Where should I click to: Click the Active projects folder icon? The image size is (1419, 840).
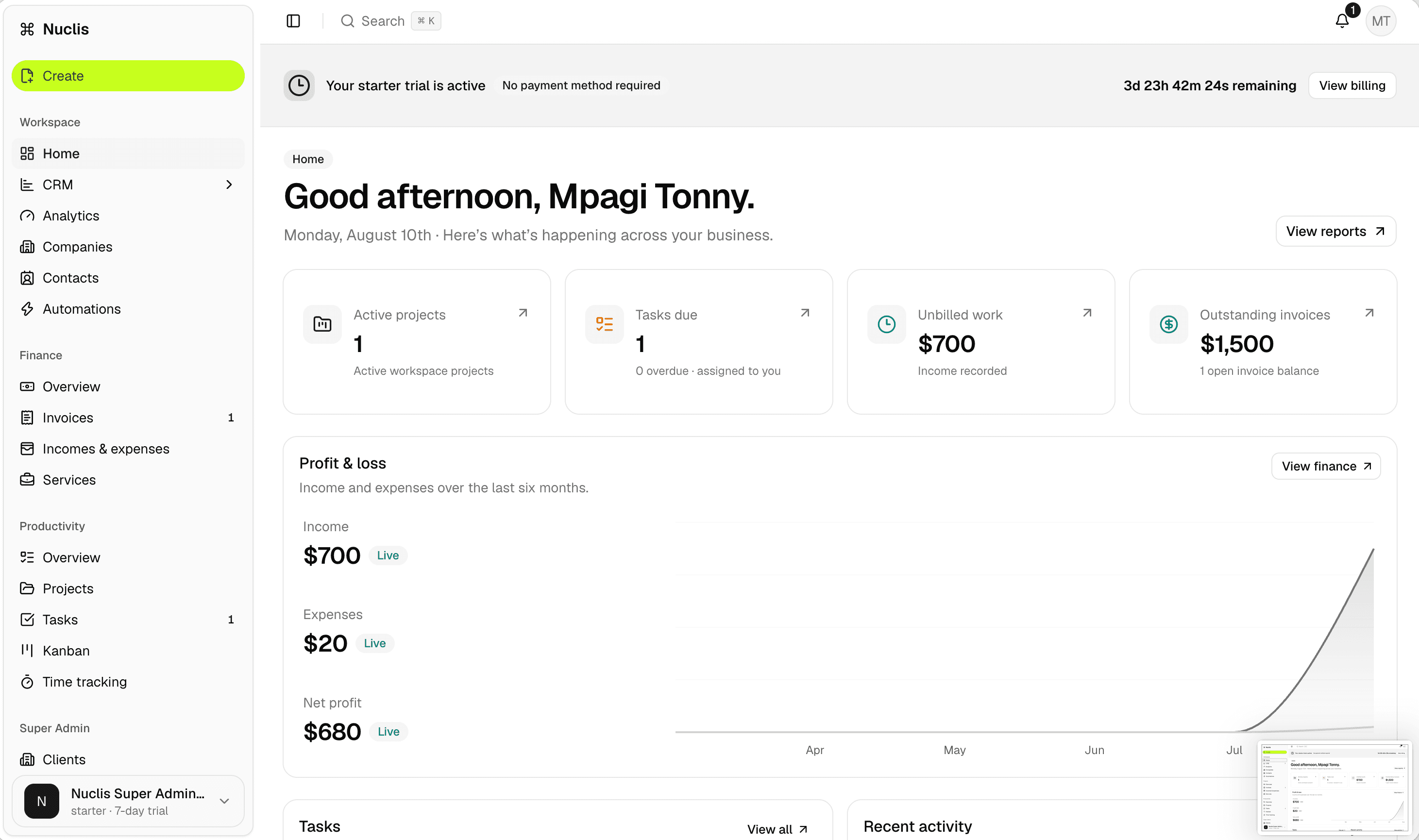click(x=322, y=324)
